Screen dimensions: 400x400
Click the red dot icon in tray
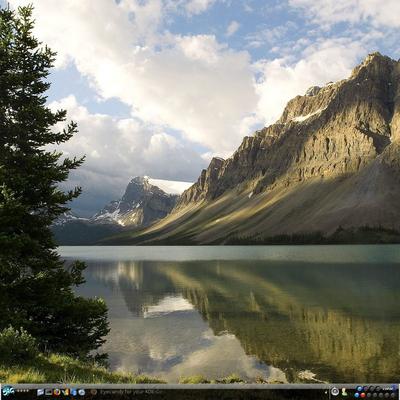pyautogui.click(x=363, y=395)
